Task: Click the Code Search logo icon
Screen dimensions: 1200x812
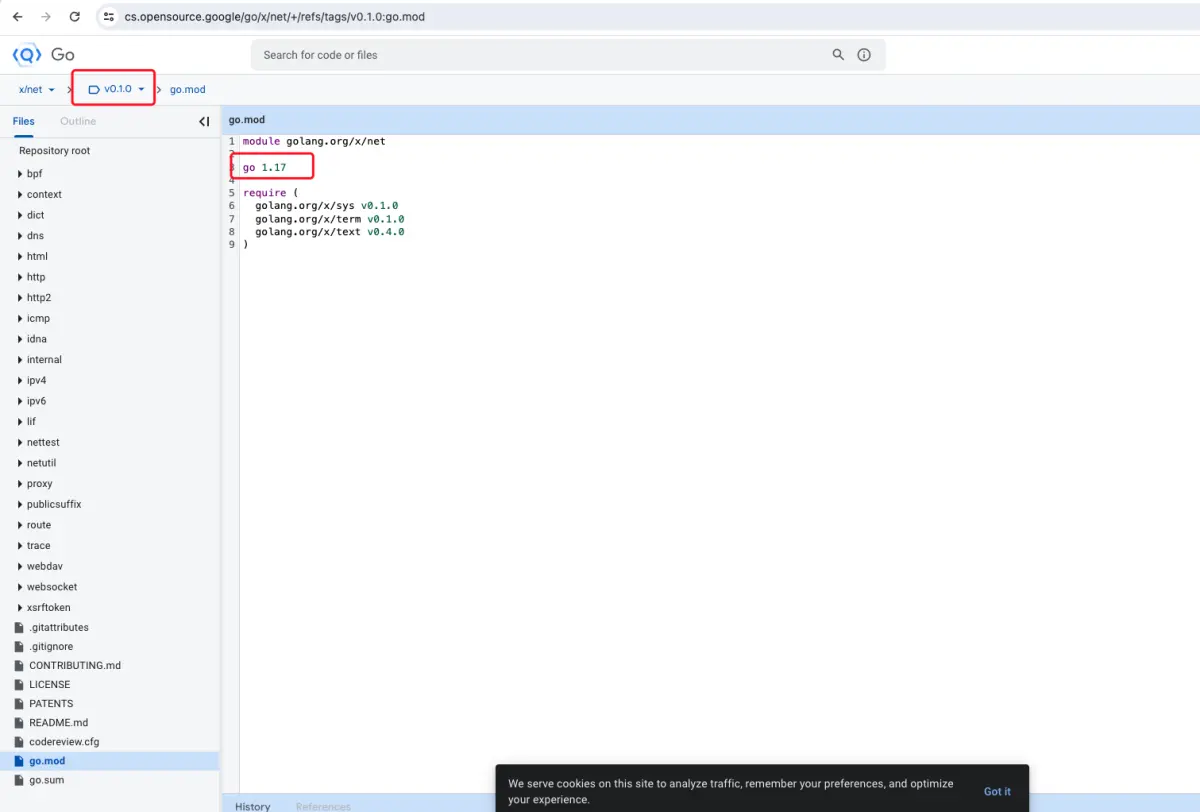Action: pos(27,55)
